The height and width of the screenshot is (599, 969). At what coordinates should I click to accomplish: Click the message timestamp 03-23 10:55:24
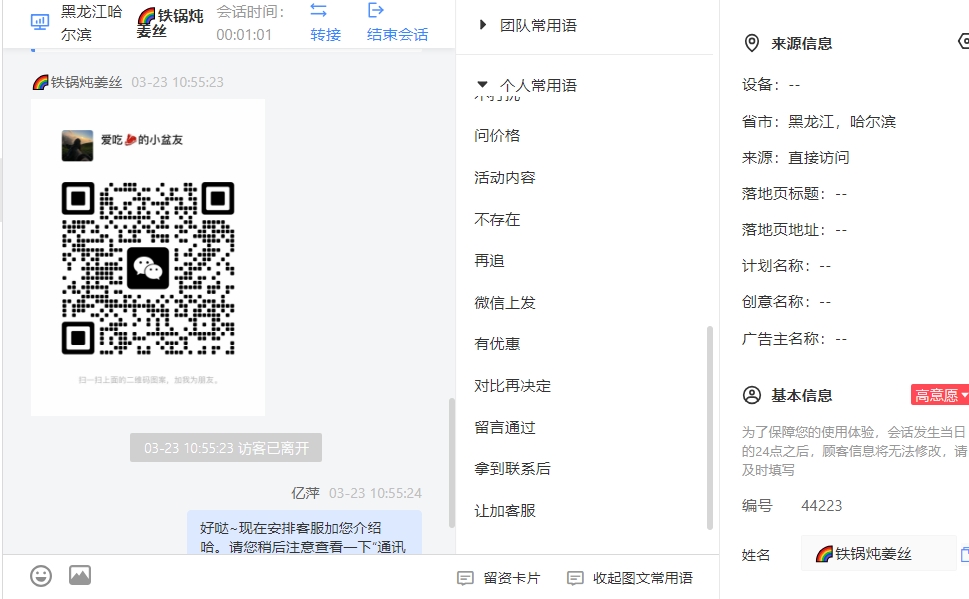pos(375,493)
